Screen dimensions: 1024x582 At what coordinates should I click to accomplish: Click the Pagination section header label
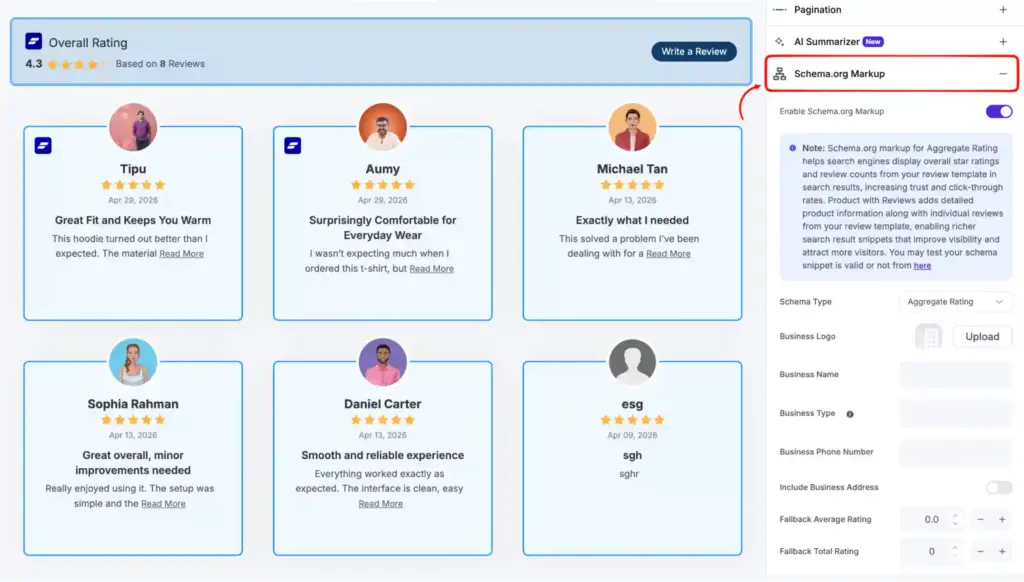point(818,10)
